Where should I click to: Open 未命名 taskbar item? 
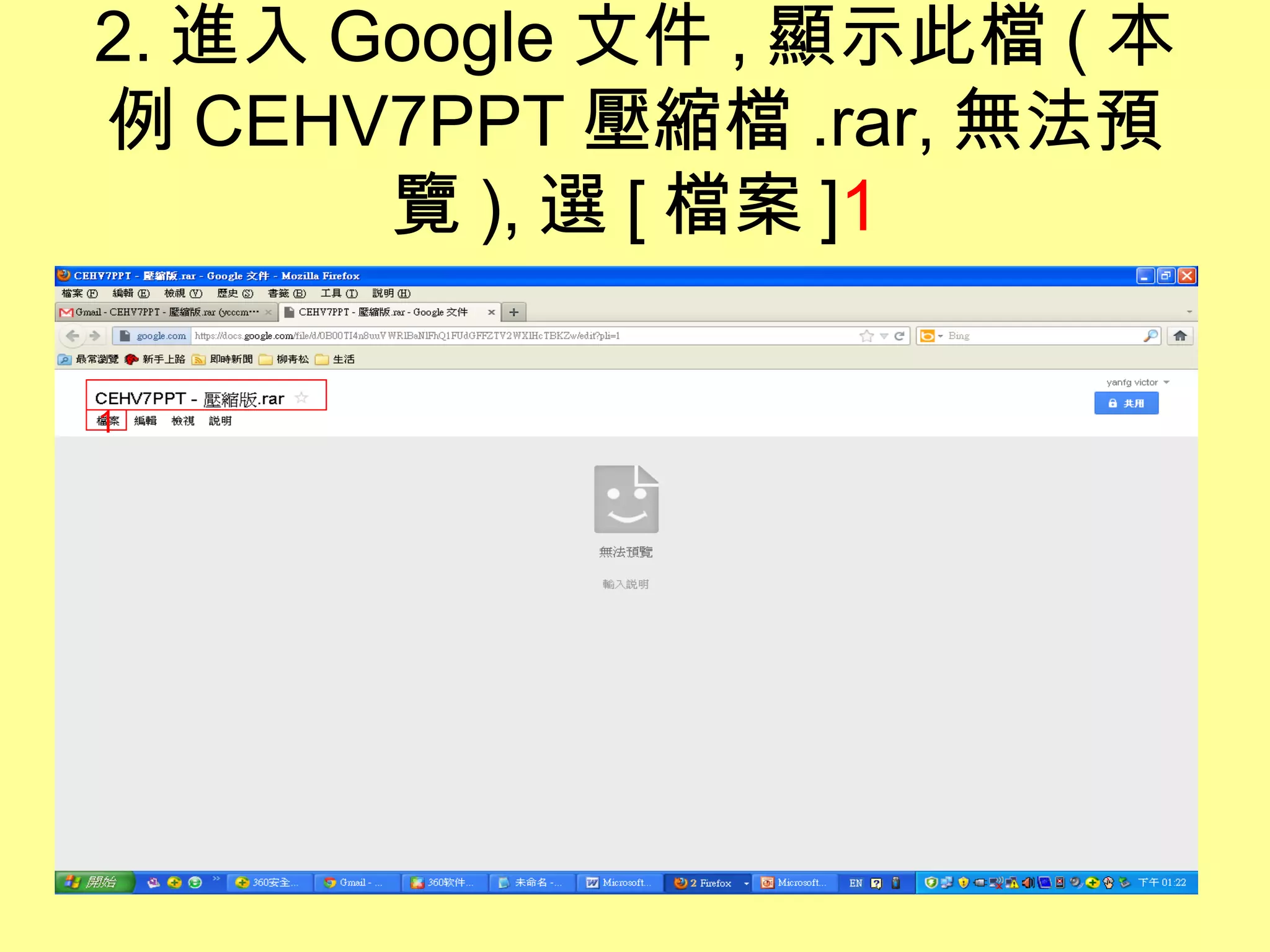click(x=531, y=883)
